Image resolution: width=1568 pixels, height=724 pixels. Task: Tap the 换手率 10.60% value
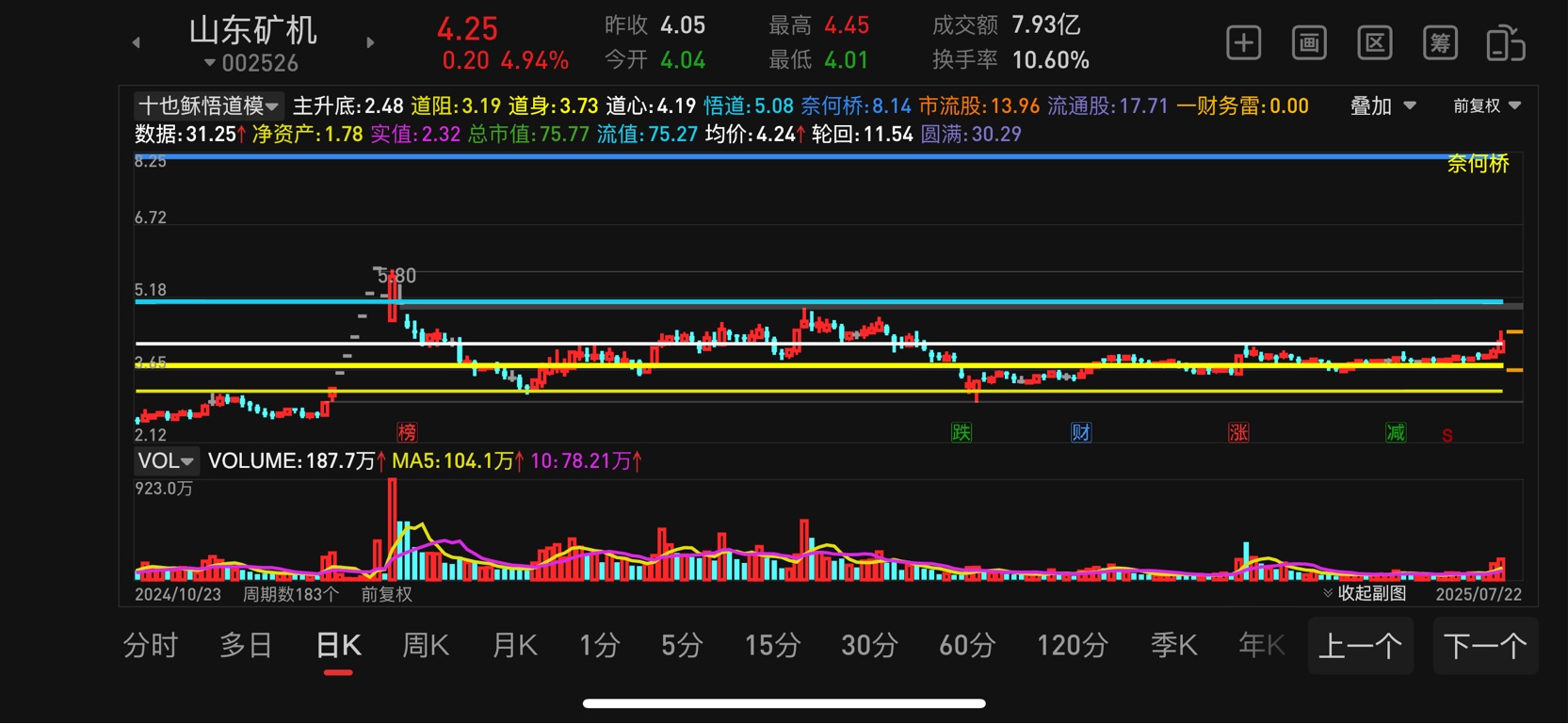click(1050, 61)
